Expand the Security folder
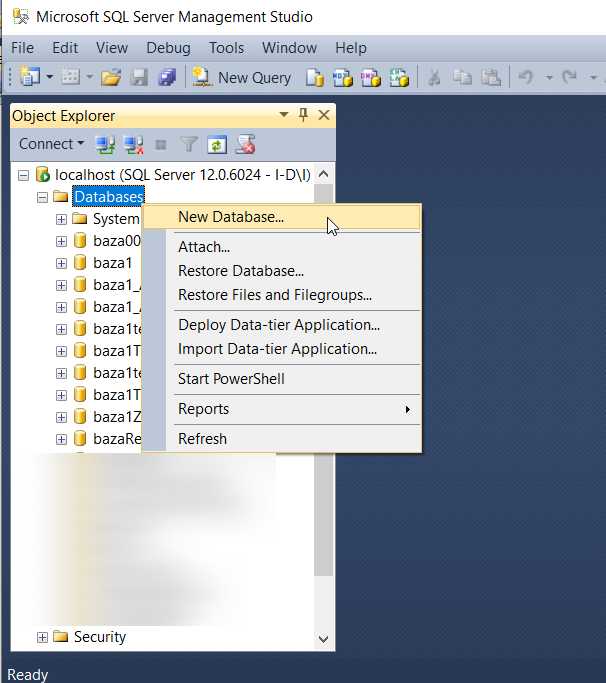 coord(42,637)
